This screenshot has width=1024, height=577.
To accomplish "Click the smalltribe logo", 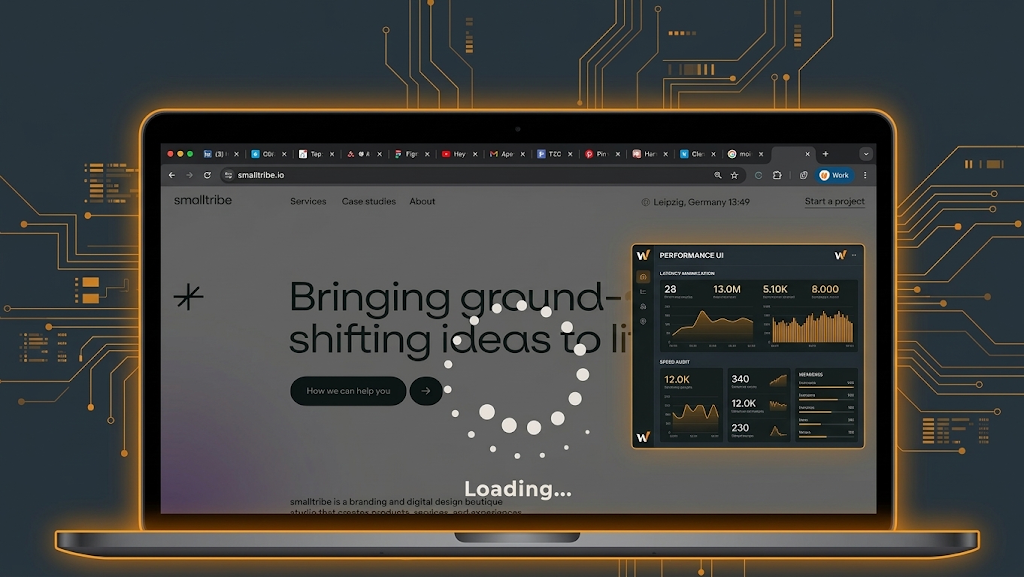I will [203, 200].
